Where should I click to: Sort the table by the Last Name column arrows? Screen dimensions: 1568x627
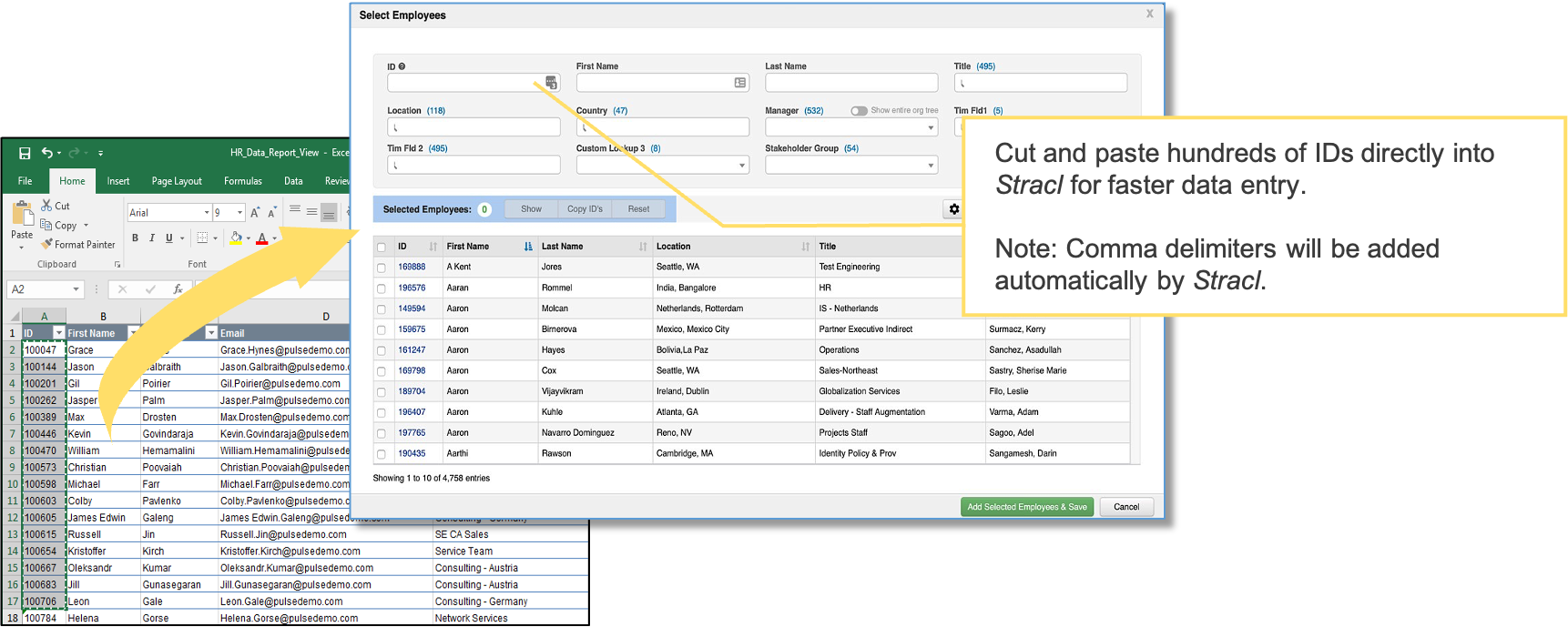643,247
